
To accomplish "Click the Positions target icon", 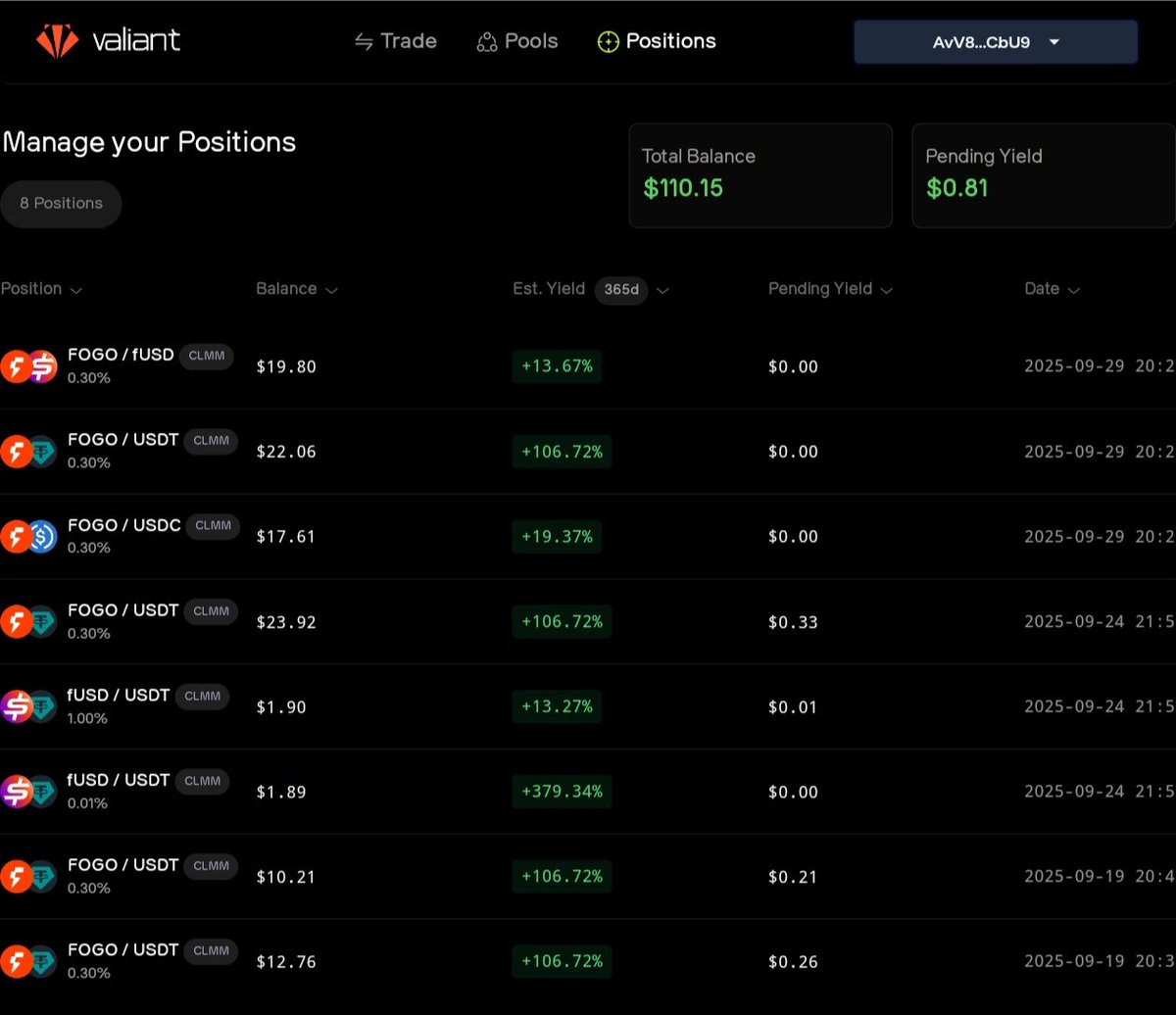I will pyautogui.click(x=608, y=42).
